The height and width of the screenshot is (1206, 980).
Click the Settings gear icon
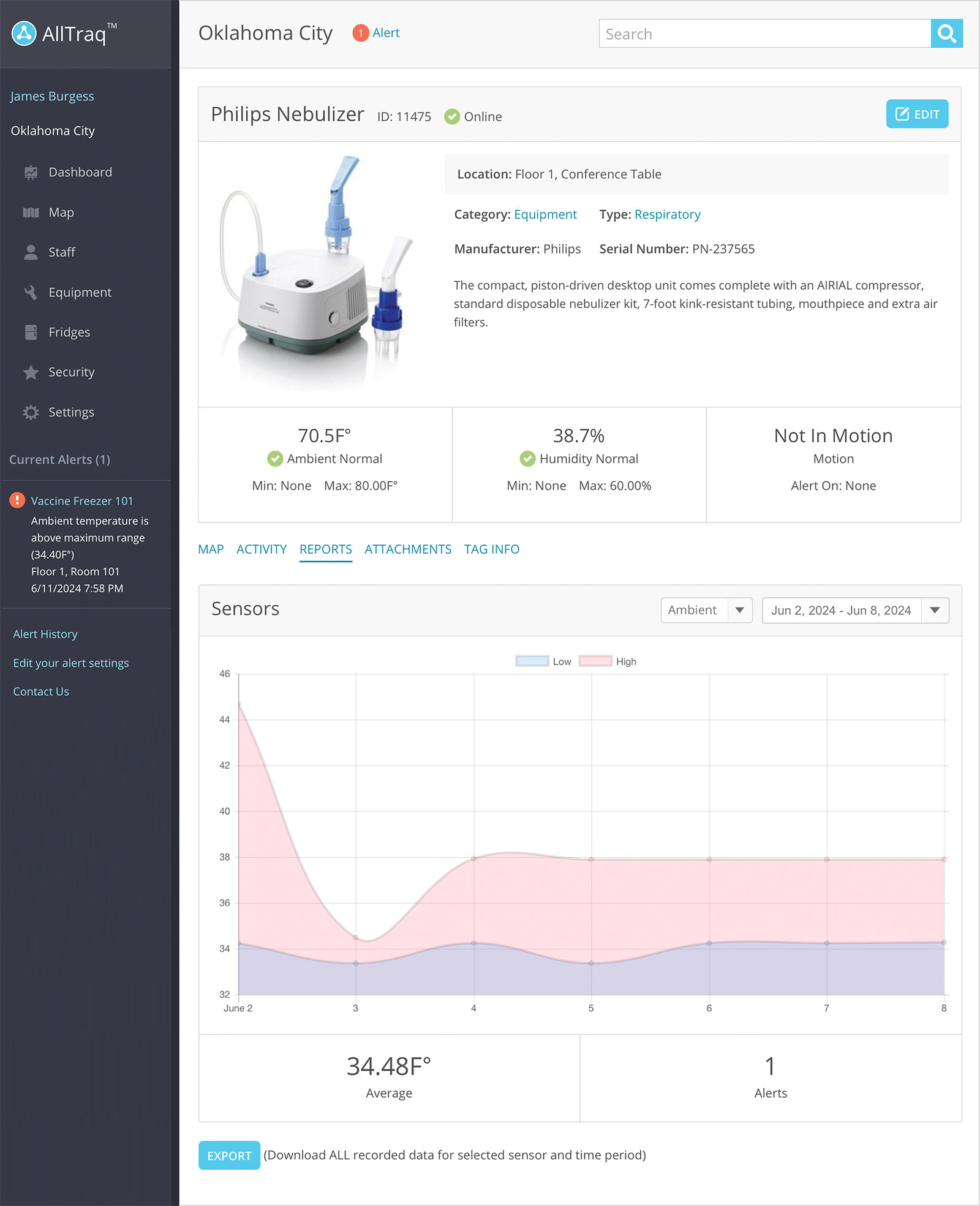pos(31,412)
